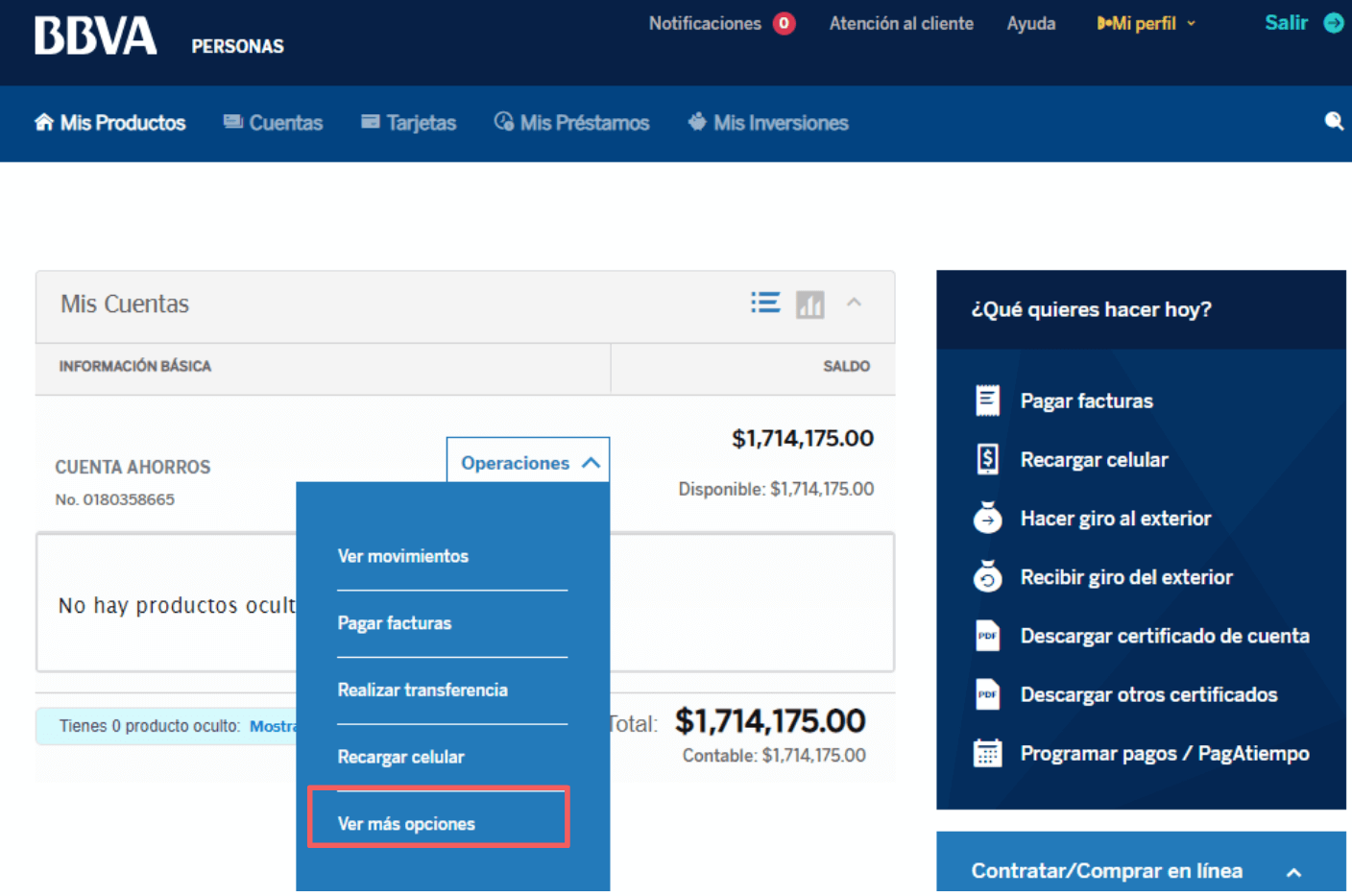Image resolution: width=1352 pixels, height=896 pixels.
Task: Click the BBVA logo
Action: [x=95, y=36]
